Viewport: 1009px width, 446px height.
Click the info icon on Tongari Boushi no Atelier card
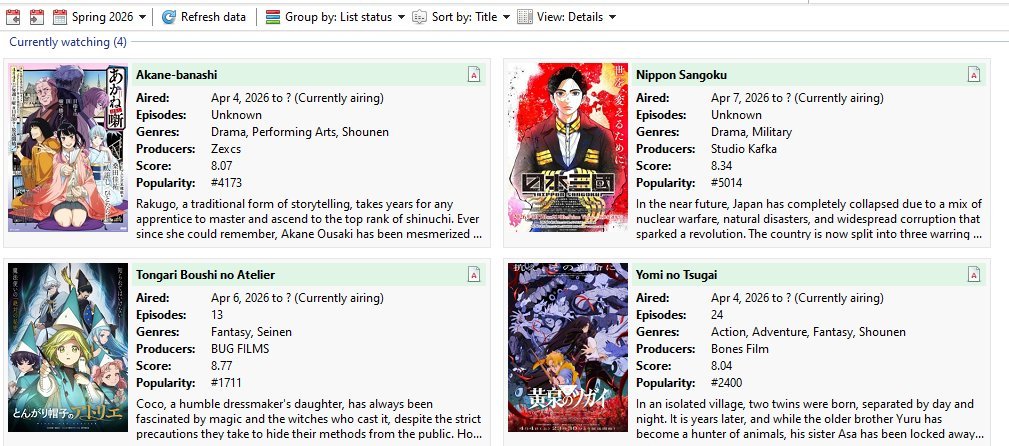pos(474,275)
